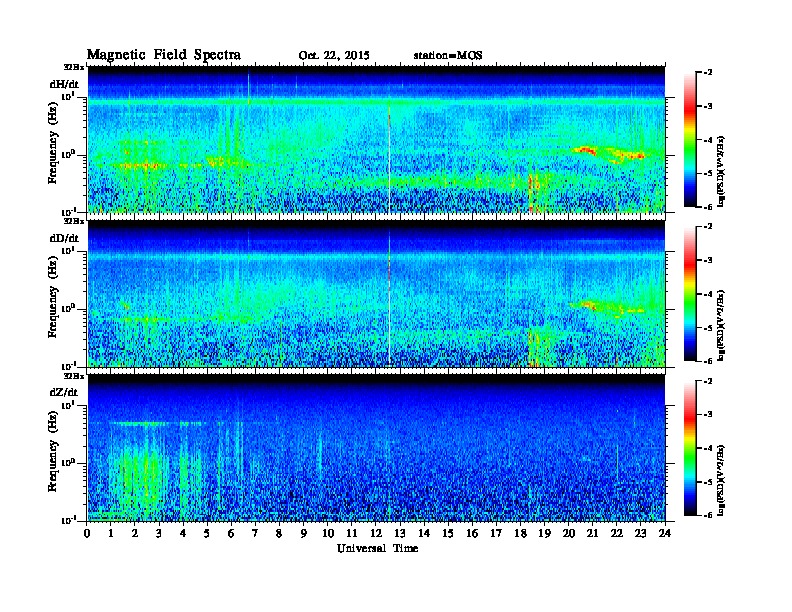Click hour tick label '2' on time axis
Image resolution: width=792 pixels, height=612 pixels.
pyautogui.click(x=135, y=533)
